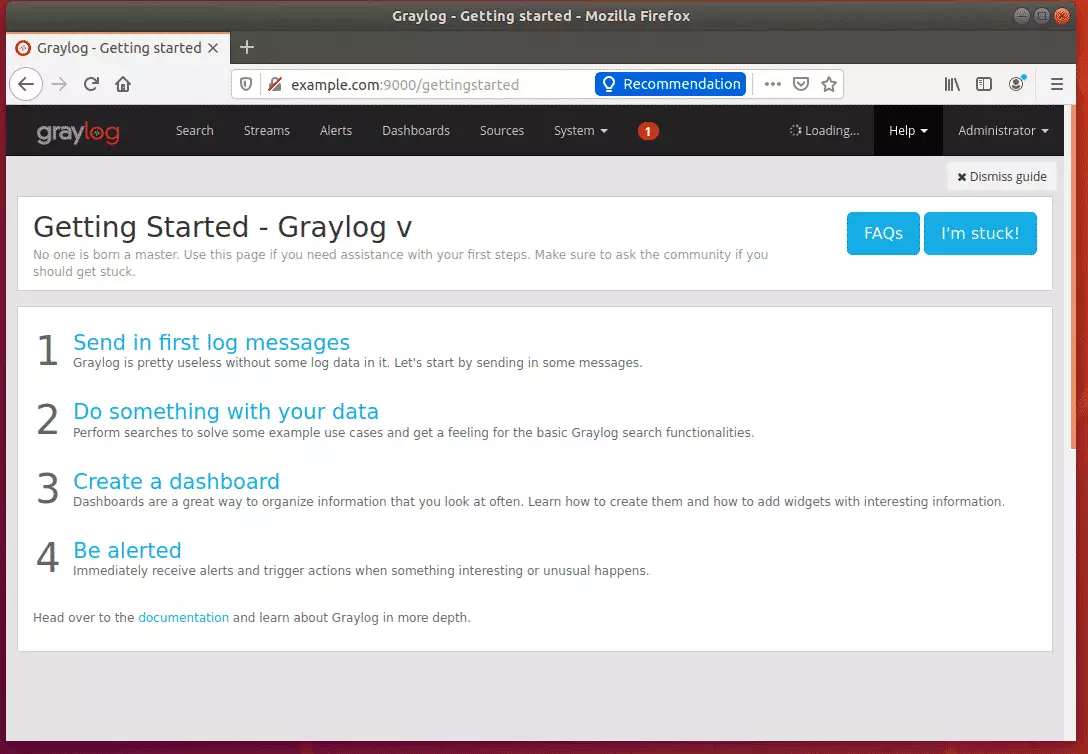Viewport: 1088px width, 754px height.
Task: Open the Send in first log messages step
Action: [212, 343]
